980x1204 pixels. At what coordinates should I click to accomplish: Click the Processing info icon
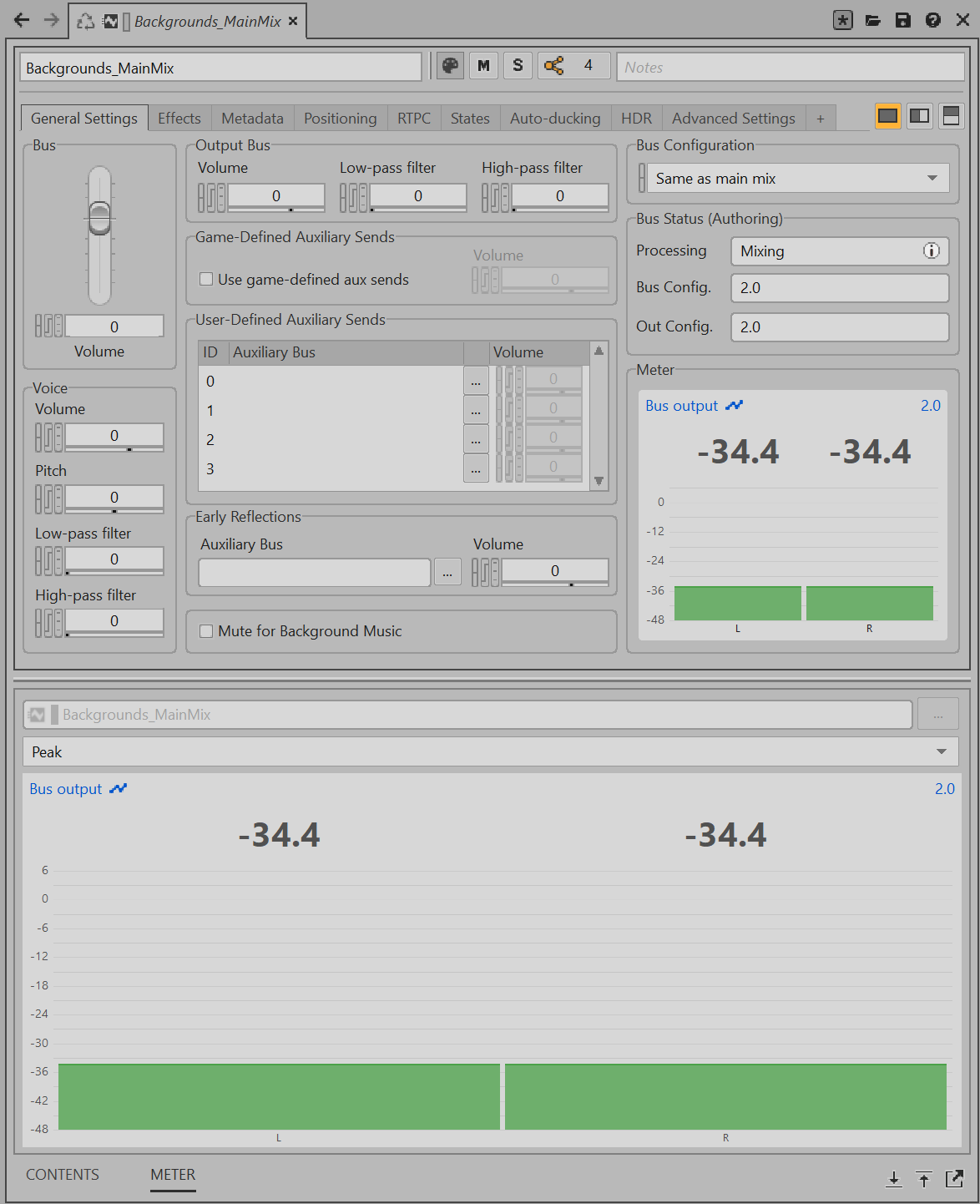[931, 250]
